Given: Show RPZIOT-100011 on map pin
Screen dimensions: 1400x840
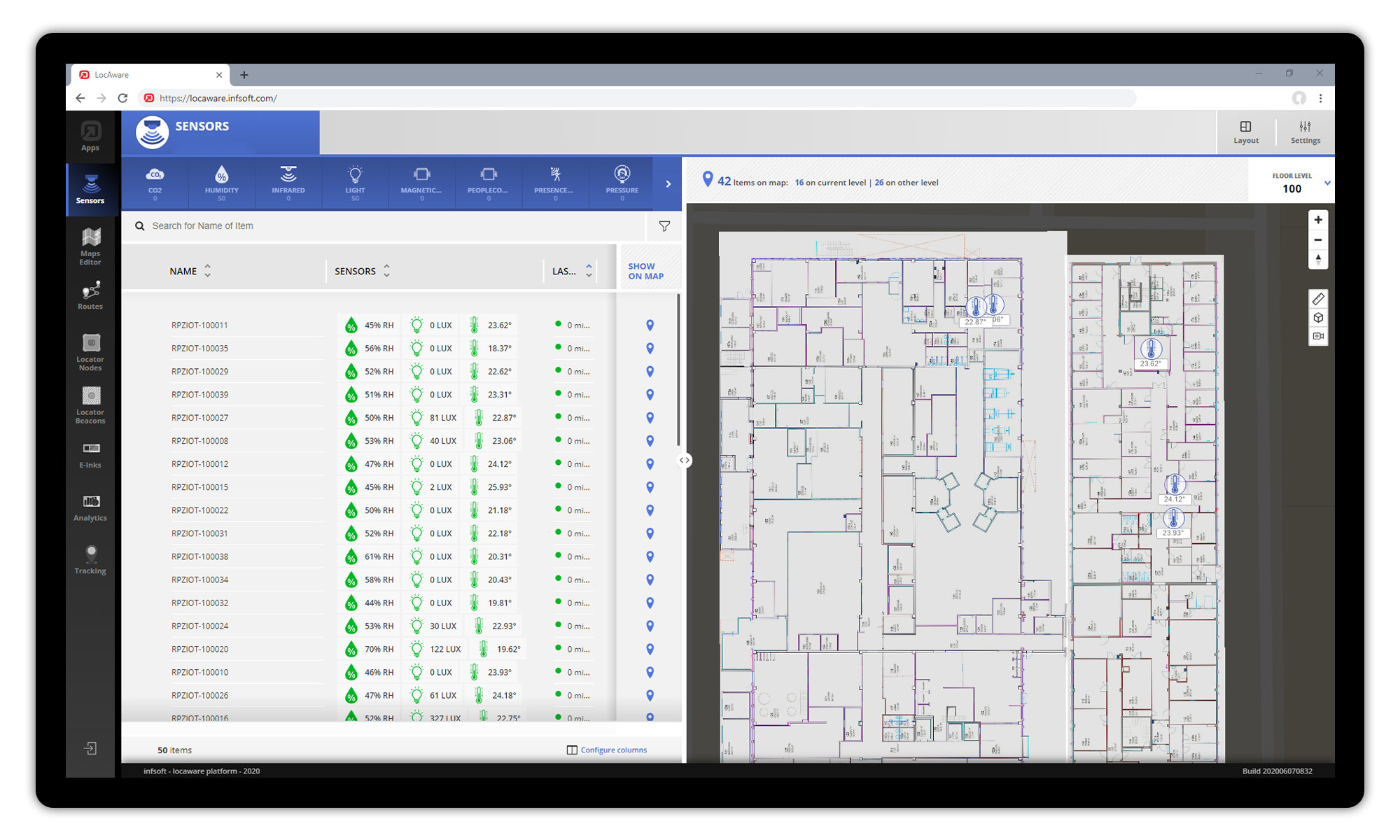Looking at the screenshot, I should coord(650,325).
